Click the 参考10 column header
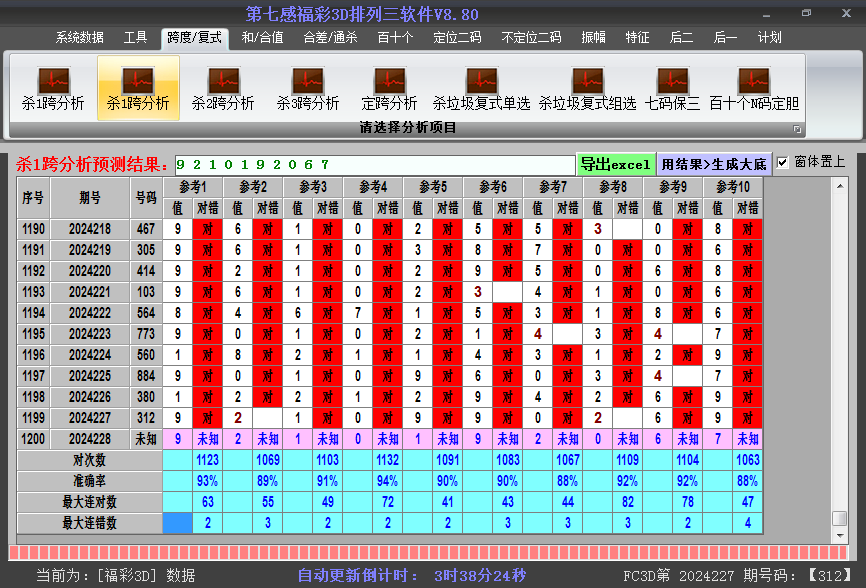This screenshot has width=866, height=588. (x=733, y=187)
